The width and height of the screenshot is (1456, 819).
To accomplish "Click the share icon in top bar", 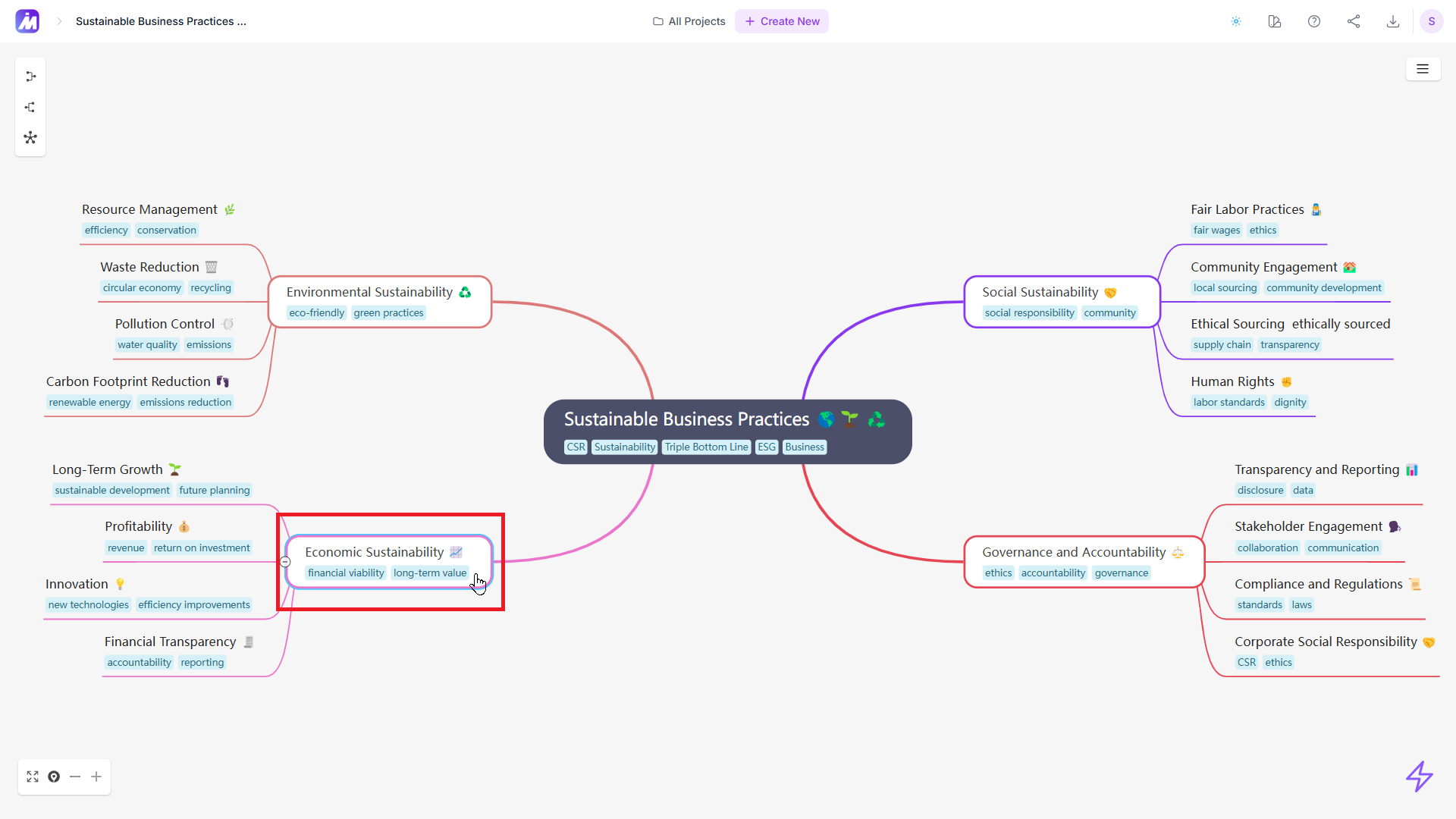I will click(1354, 21).
